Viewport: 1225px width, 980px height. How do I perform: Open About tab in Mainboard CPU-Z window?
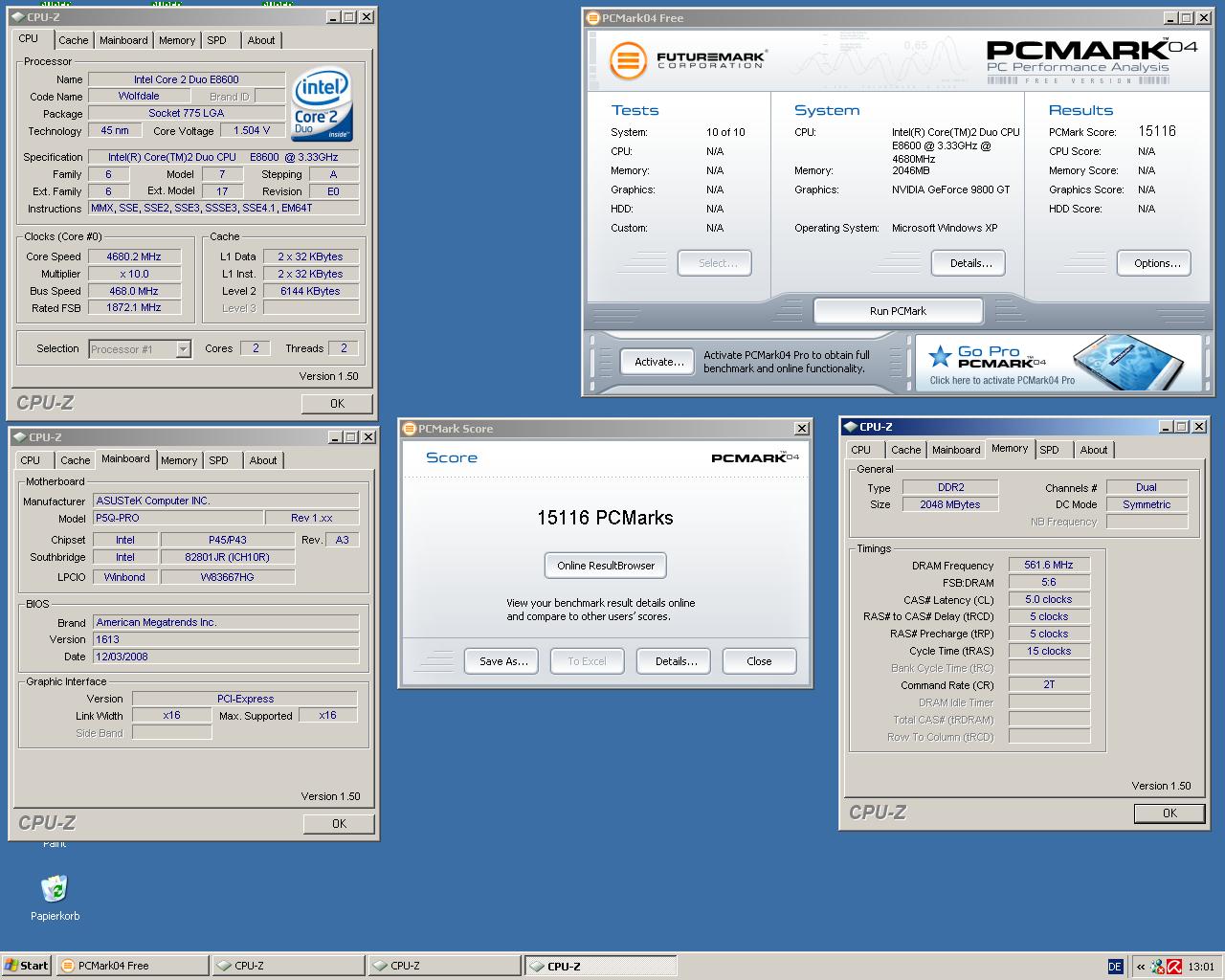(x=263, y=460)
